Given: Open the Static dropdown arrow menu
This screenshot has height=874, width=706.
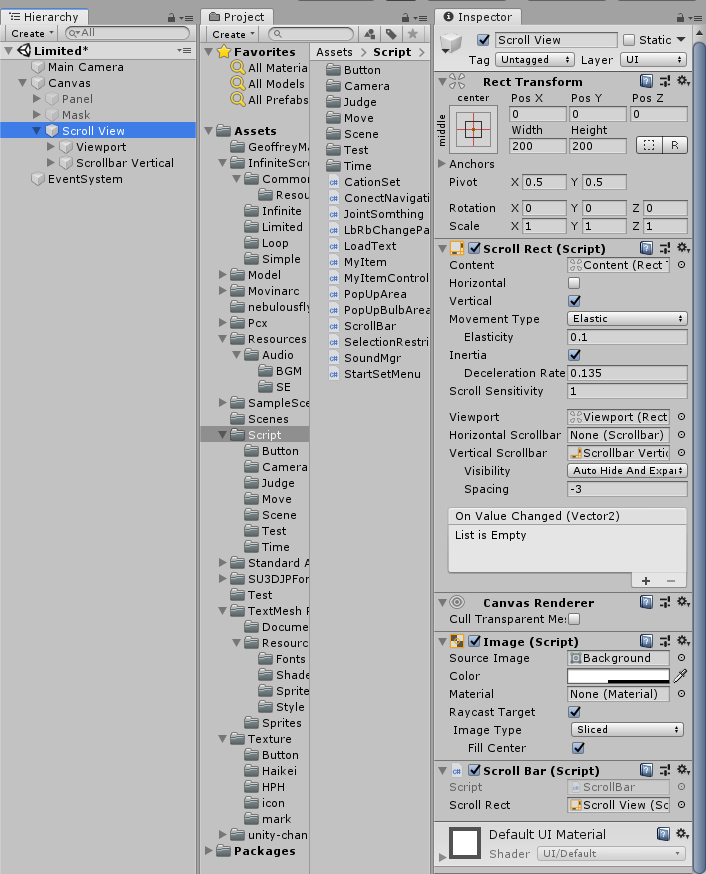Looking at the screenshot, I should click(x=681, y=40).
